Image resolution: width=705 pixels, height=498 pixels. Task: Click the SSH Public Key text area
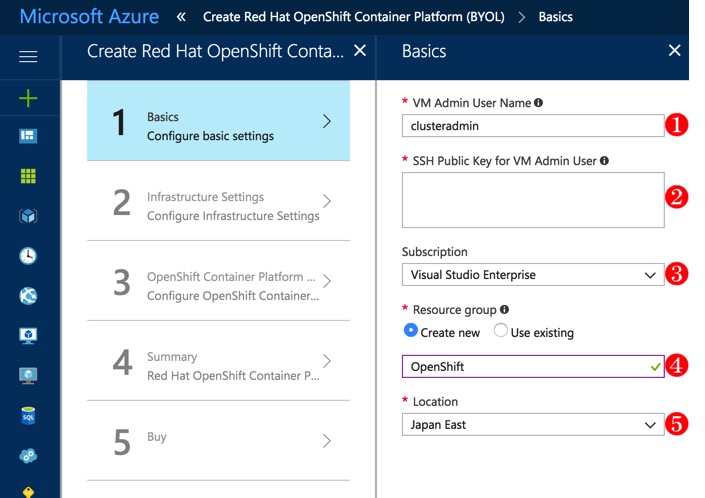(x=533, y=200)
